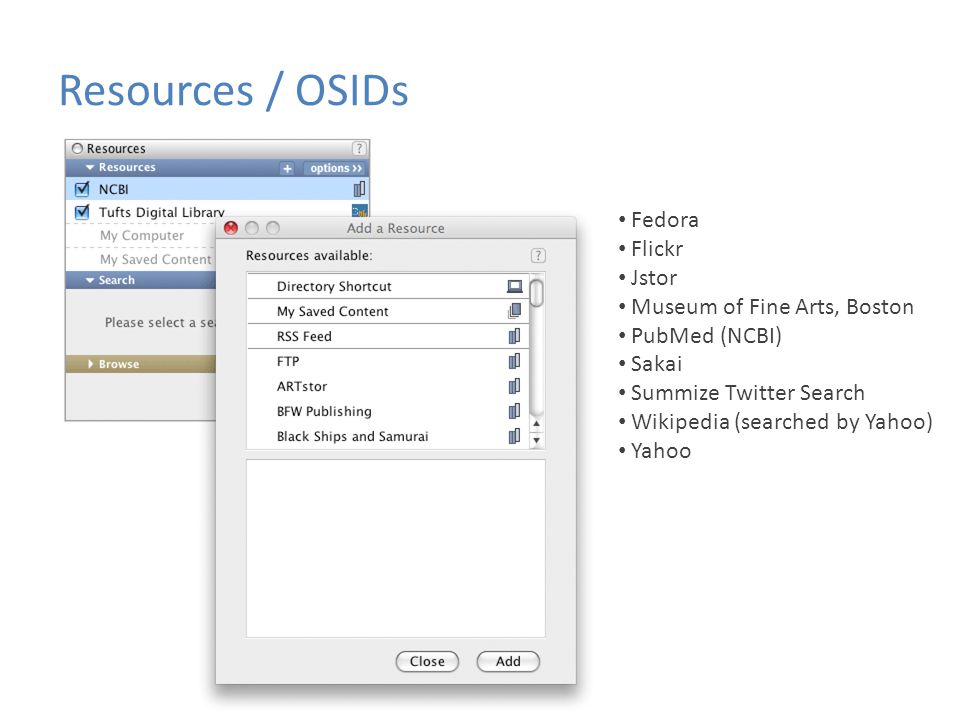
Task: Uncheck the Tufts Digital Library checkbox
Action: (x=81, y=212)
